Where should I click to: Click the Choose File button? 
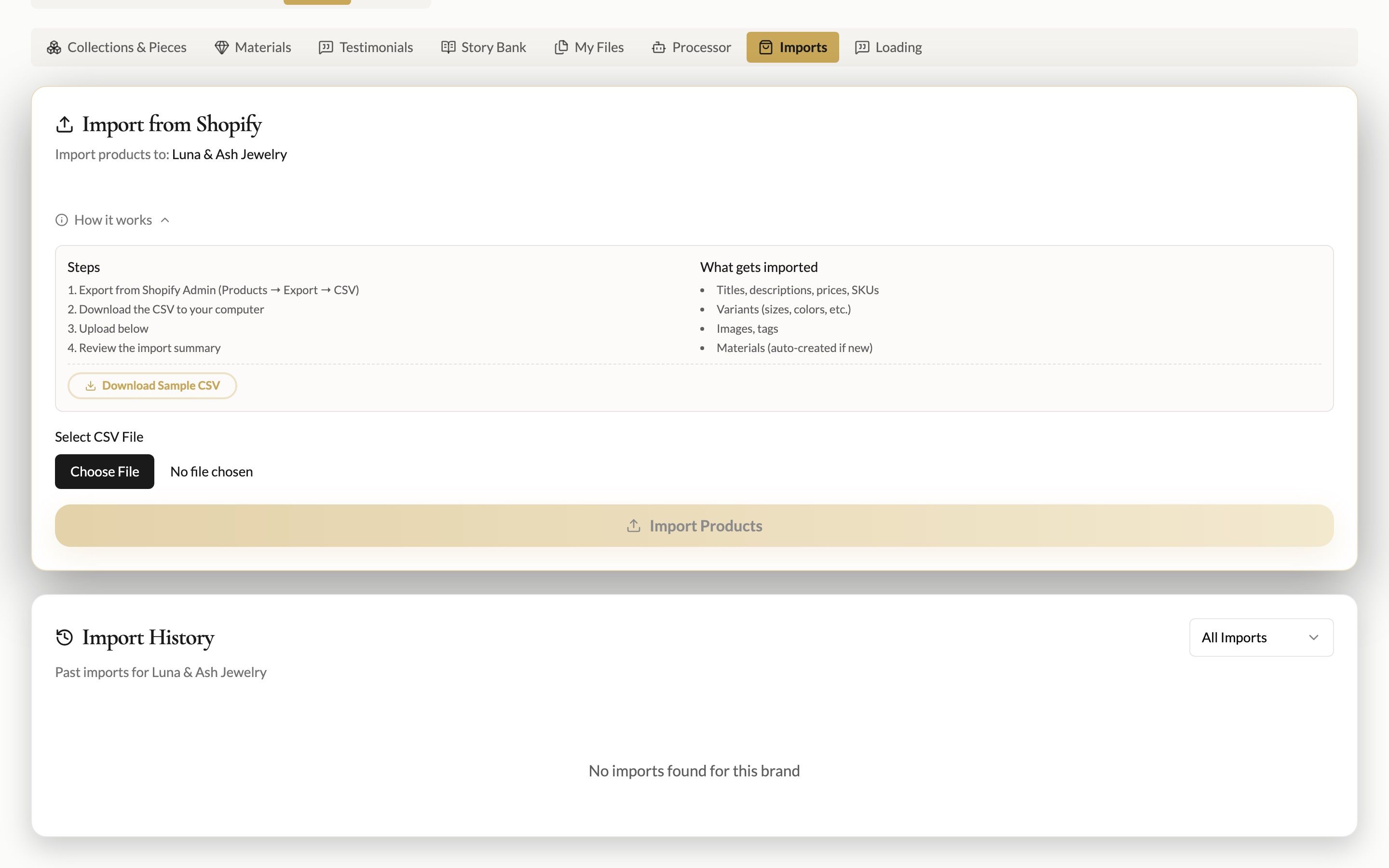click(105, 471)
